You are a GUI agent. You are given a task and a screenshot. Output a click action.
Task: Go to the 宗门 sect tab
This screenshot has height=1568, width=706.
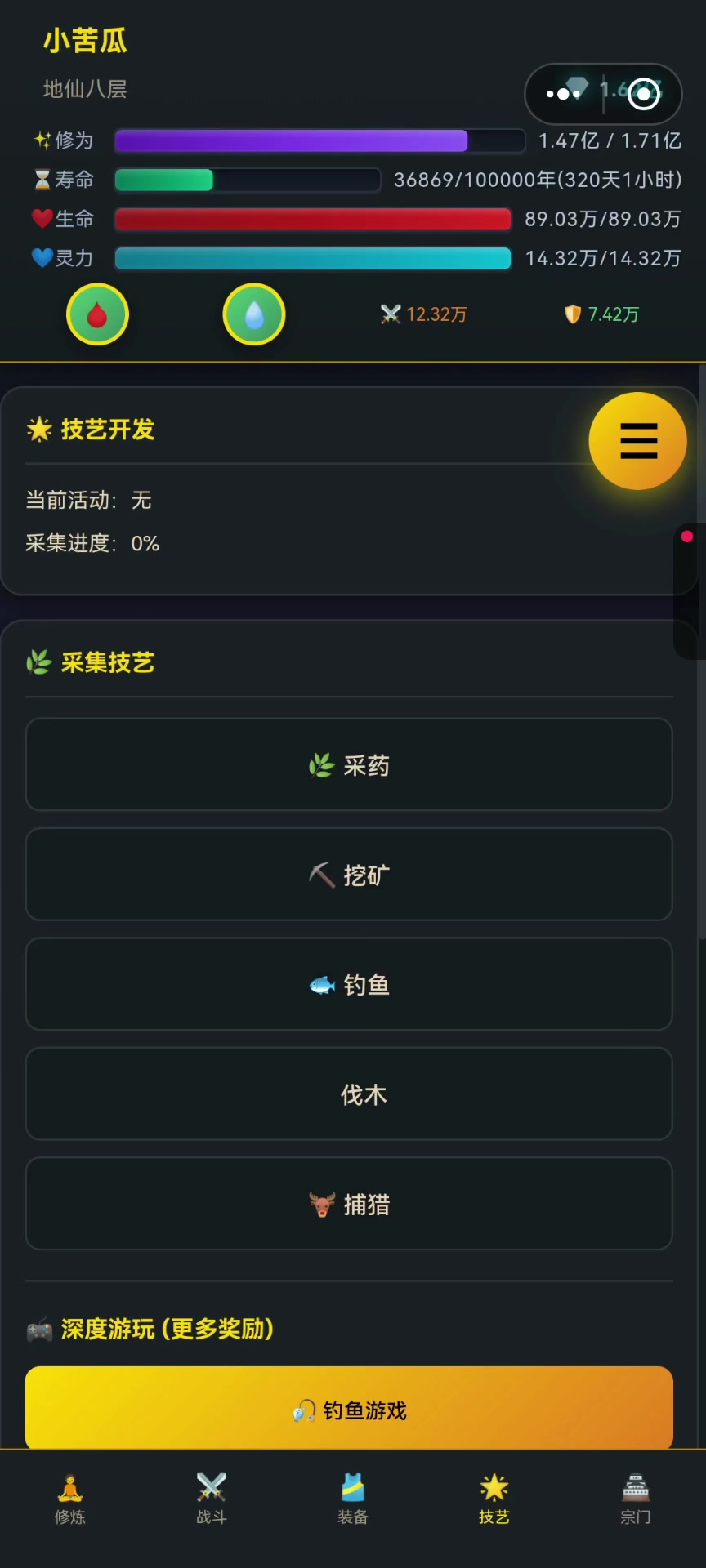pos(636,1499)
